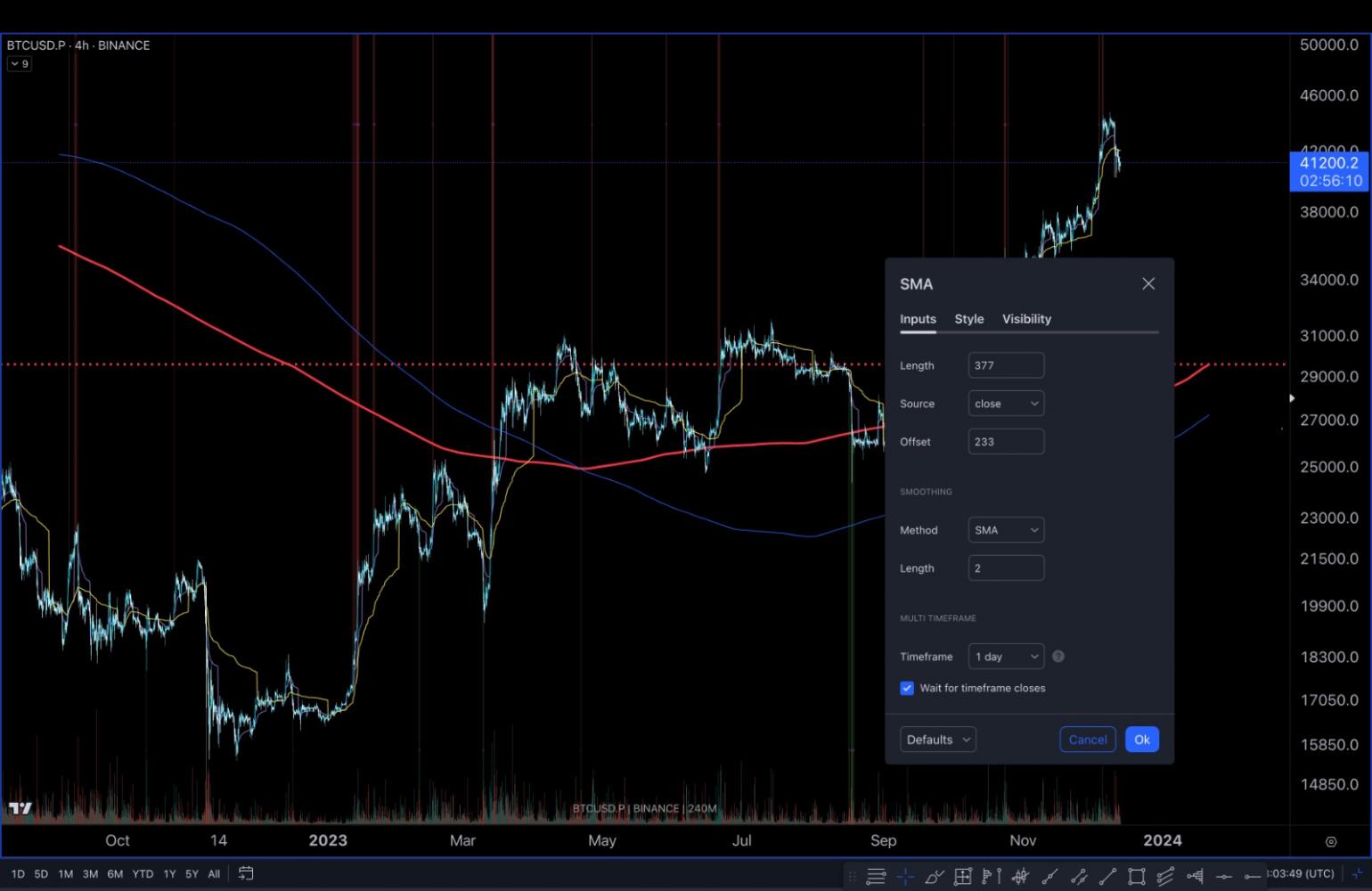
Task: Select the plain trend line tool next to the rectangle
Action: point(1107,876)
